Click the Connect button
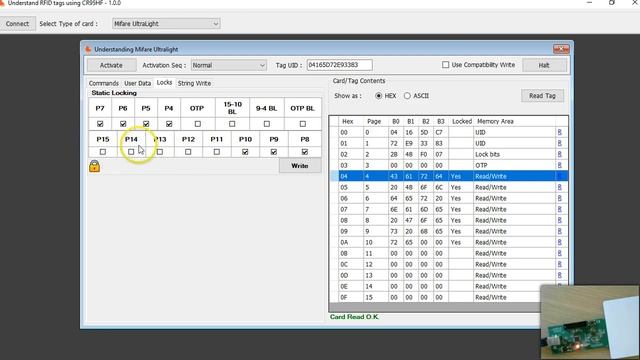The image size is (640, 360). (x=17, y=24)
